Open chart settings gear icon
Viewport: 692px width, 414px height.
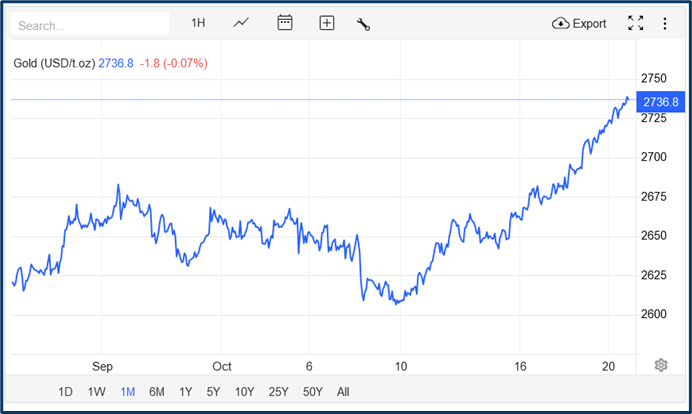661,365
